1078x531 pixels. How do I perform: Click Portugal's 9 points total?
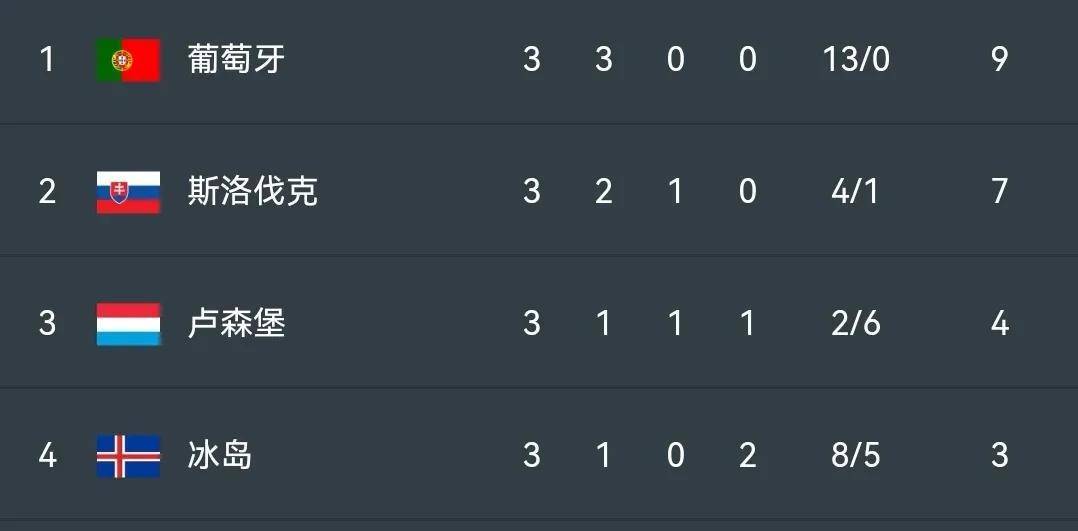1000,60
